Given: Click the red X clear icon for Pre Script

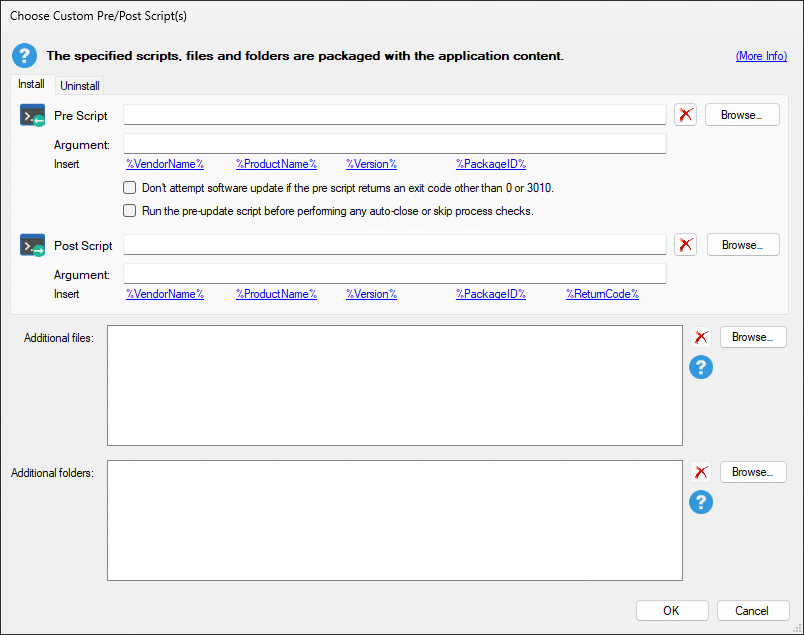Looking at the screenshot, I should click(685, 115).
